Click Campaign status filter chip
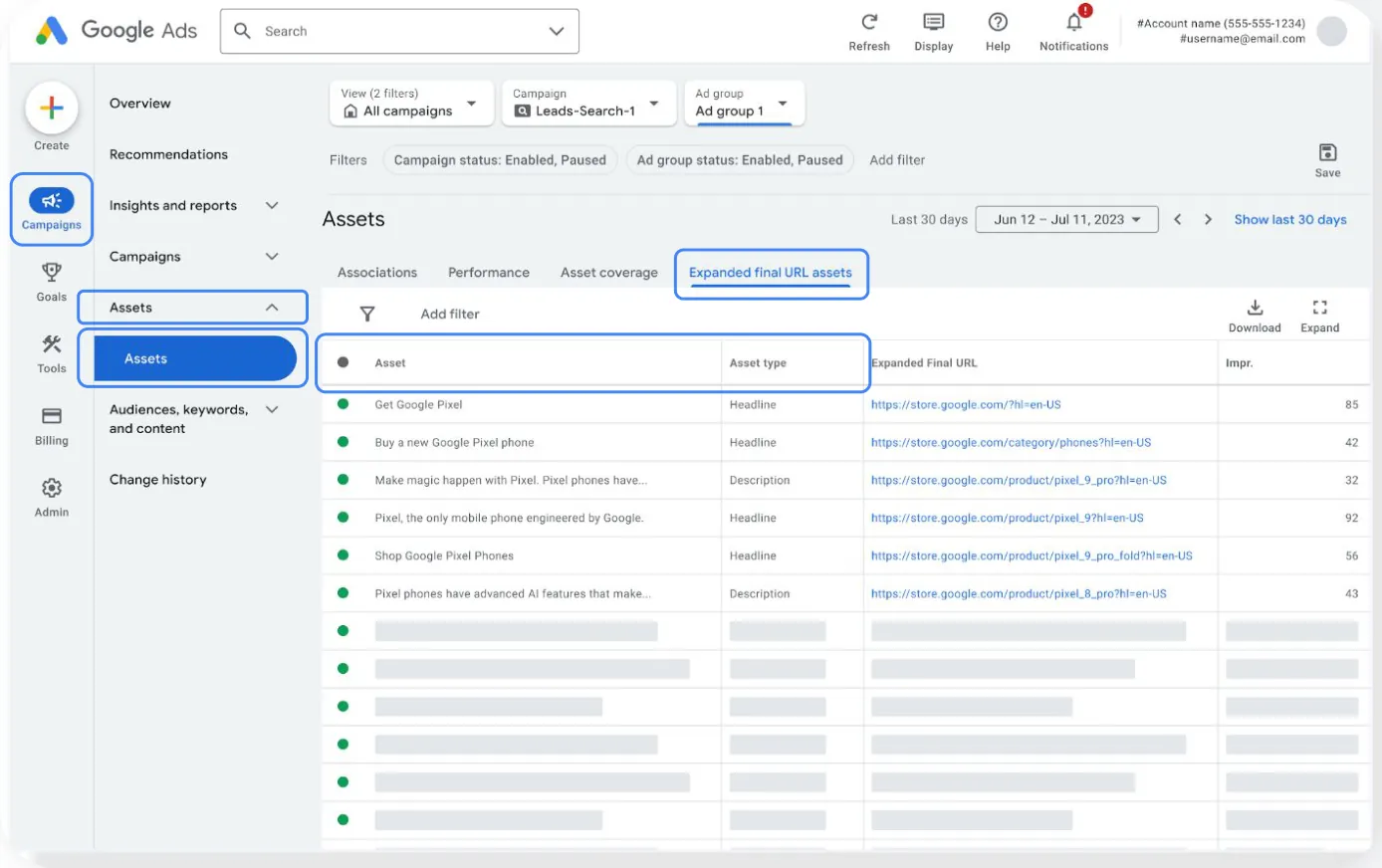This screenshot has height=868, width=1382. (500, 159)
